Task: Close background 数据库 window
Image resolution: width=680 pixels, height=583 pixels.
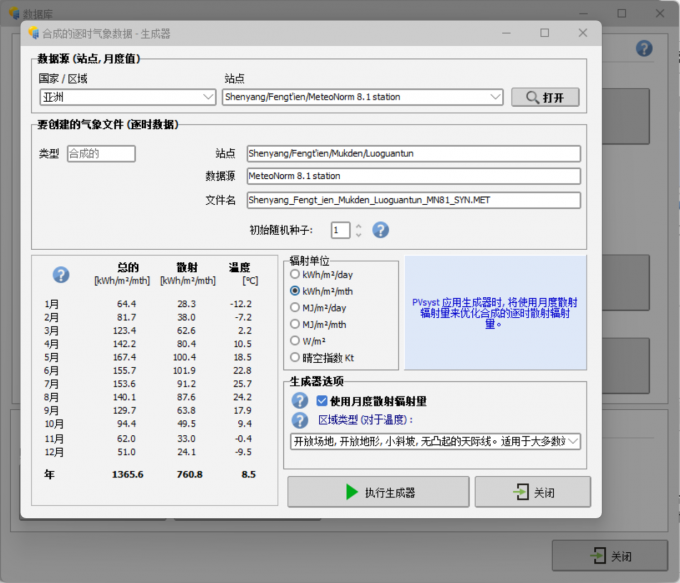Action: click(660, 13)
